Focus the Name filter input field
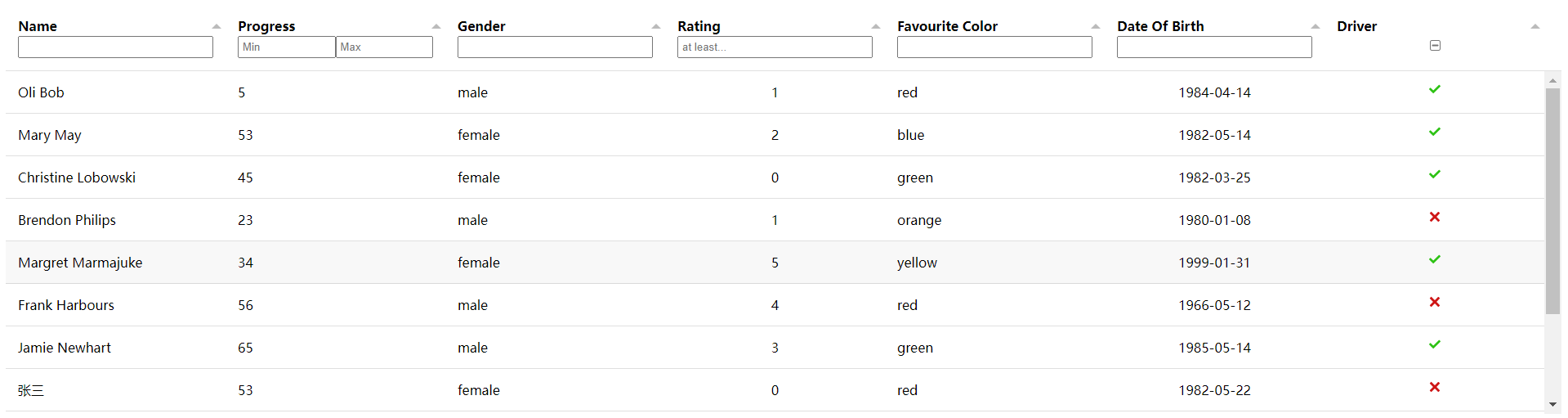This screenshot has width=1568, height=418. click(115, 47)
